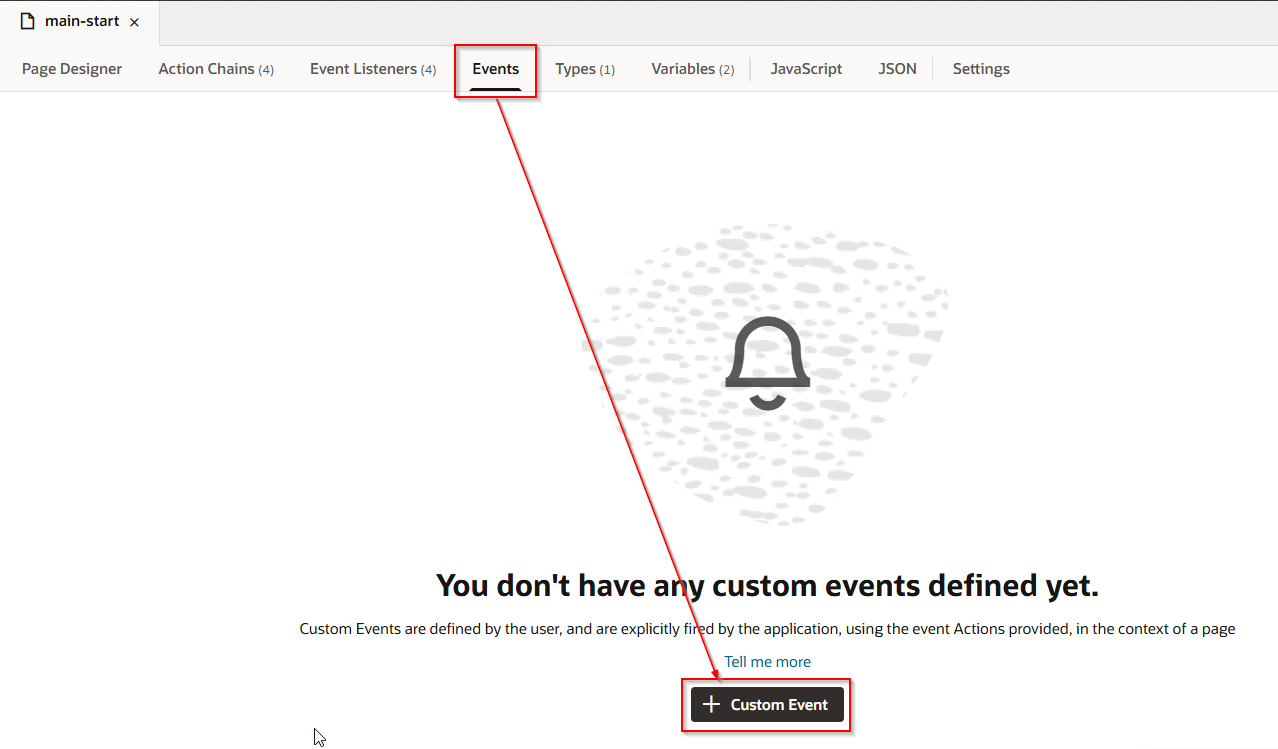The image size is (1278, 749).
Task: Close the main-start editor tab
Action: [135, 22]
